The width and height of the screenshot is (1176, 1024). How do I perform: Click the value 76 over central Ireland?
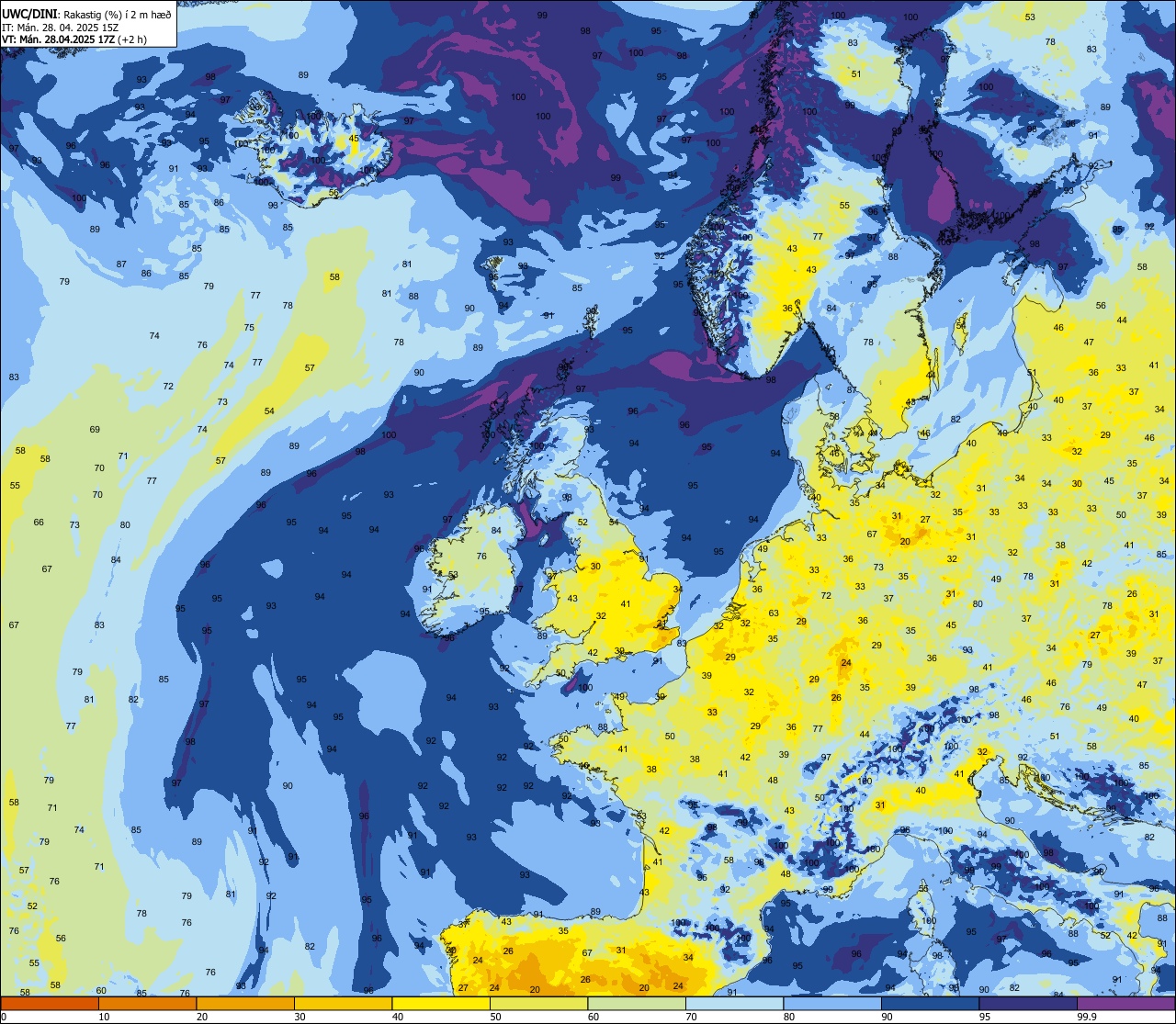[x=481, y=557]
